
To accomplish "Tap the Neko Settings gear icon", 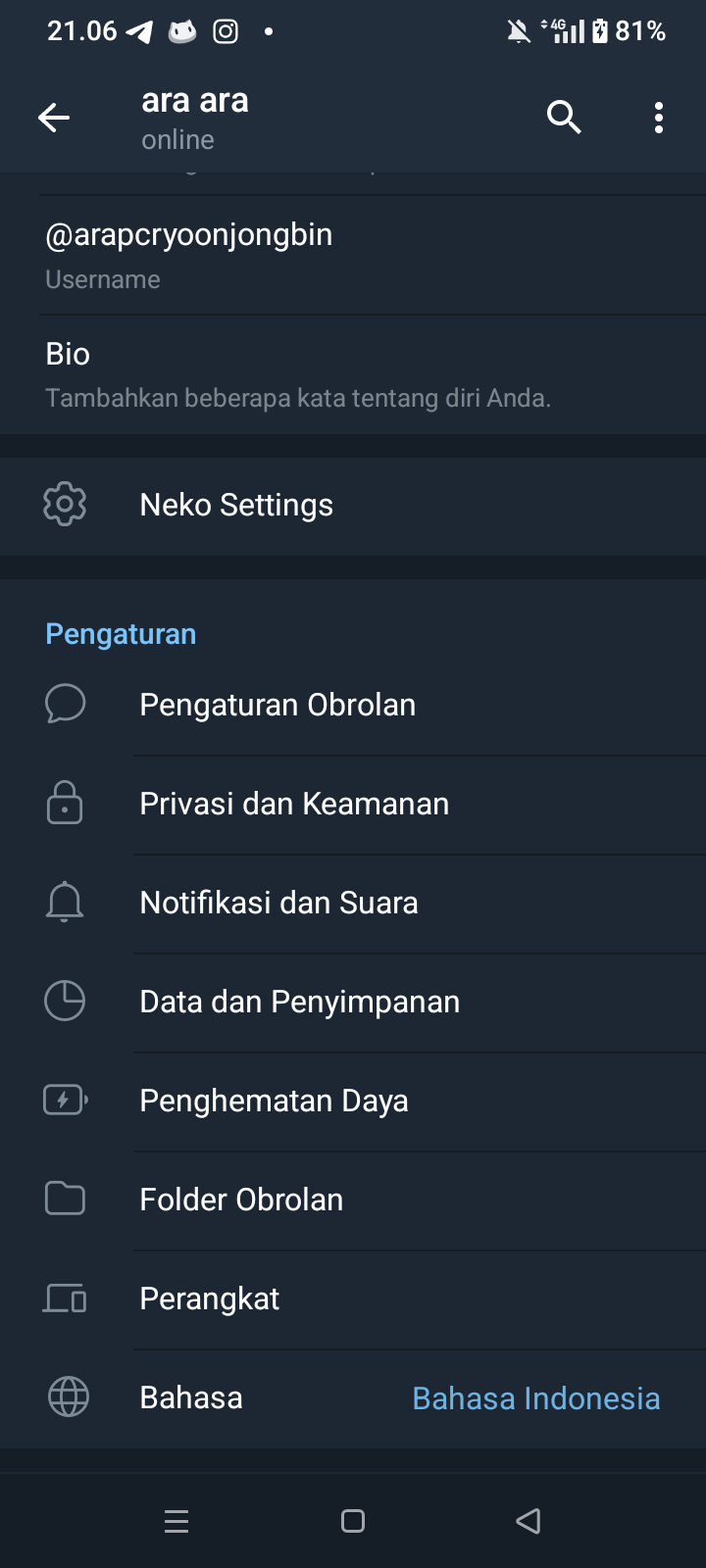I will point(65,505).
